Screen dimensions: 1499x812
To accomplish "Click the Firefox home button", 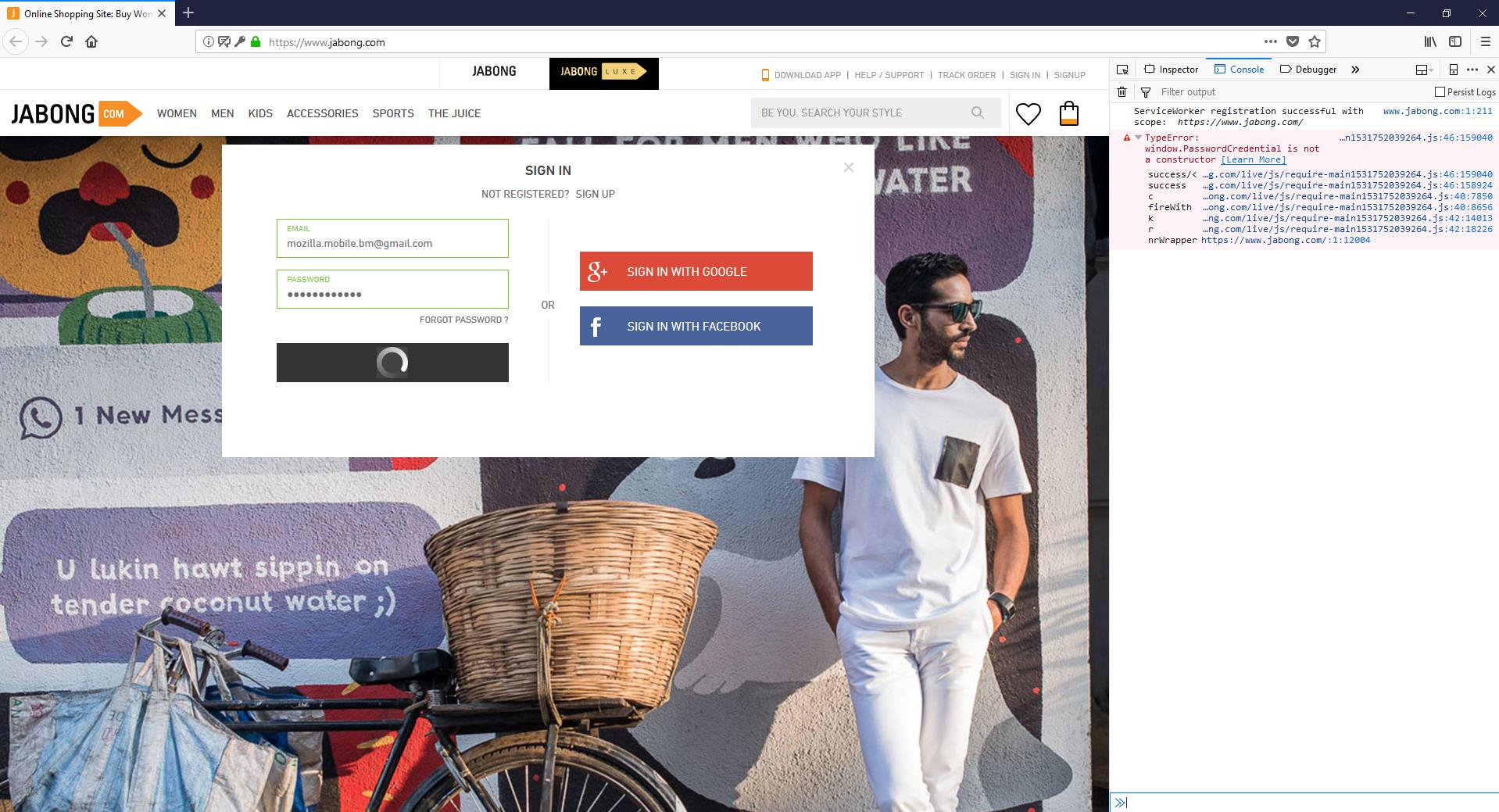I will [91, 42].
